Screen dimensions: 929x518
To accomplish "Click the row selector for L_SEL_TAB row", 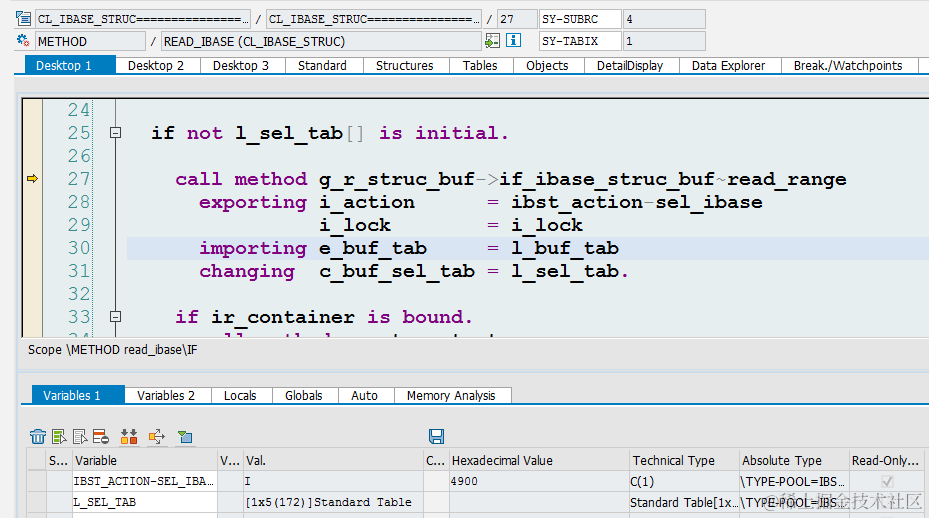I will 37,502.
